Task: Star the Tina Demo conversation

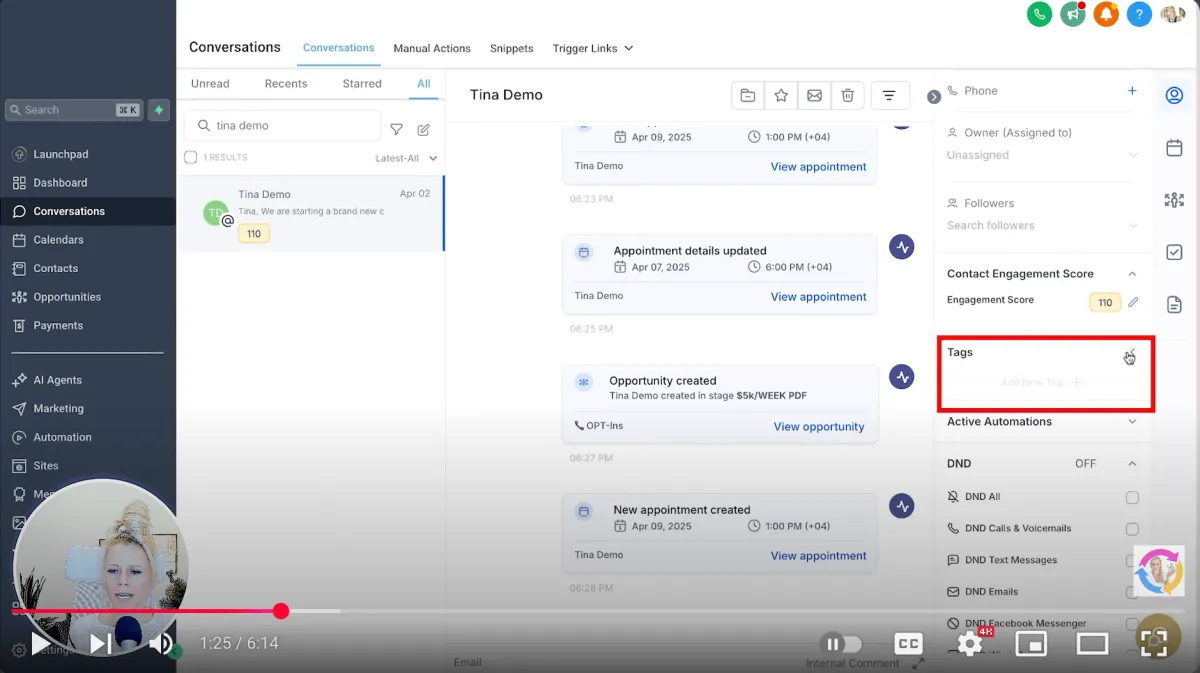Action: click(x=781, y=95)
